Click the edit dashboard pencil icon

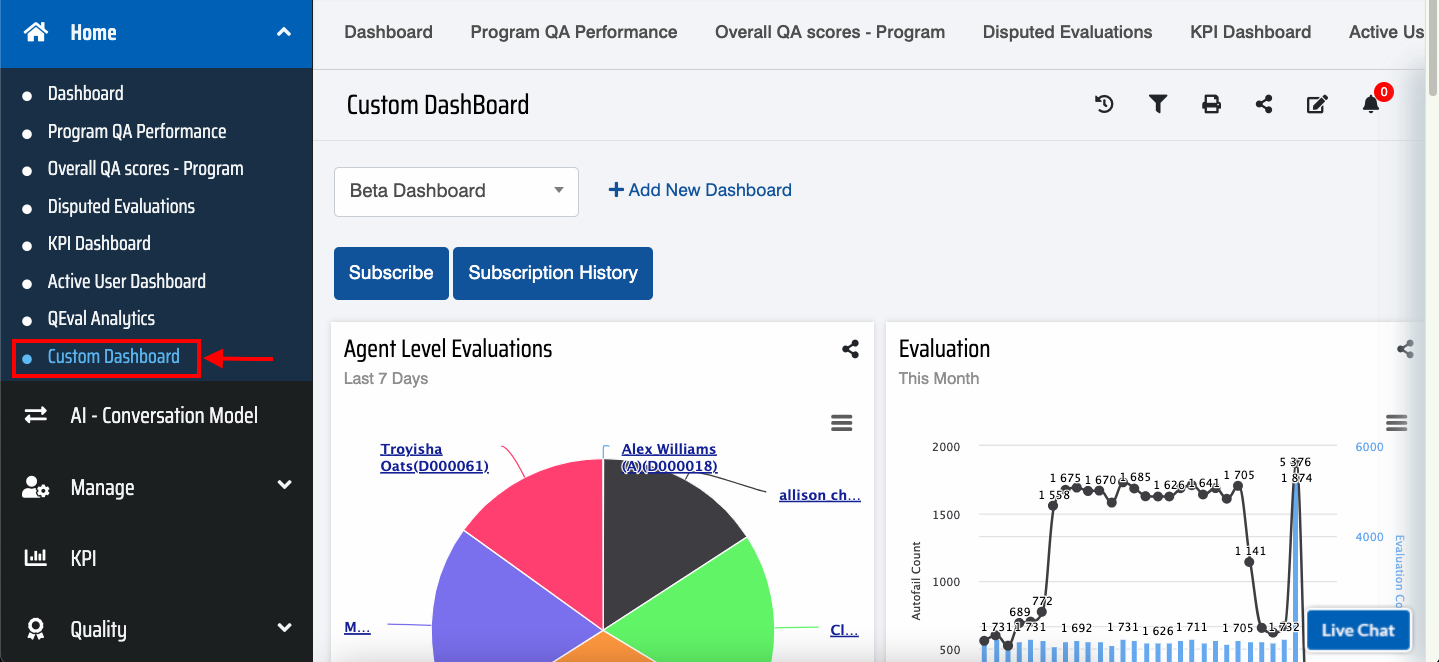[x=1317, y=104]
